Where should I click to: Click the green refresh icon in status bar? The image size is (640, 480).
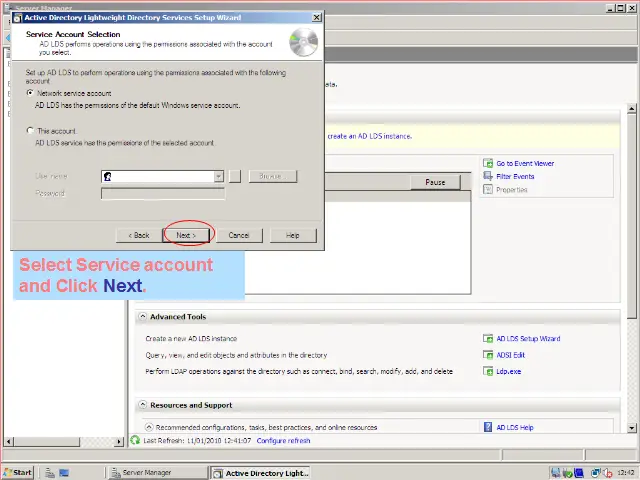tap(135, 440)
